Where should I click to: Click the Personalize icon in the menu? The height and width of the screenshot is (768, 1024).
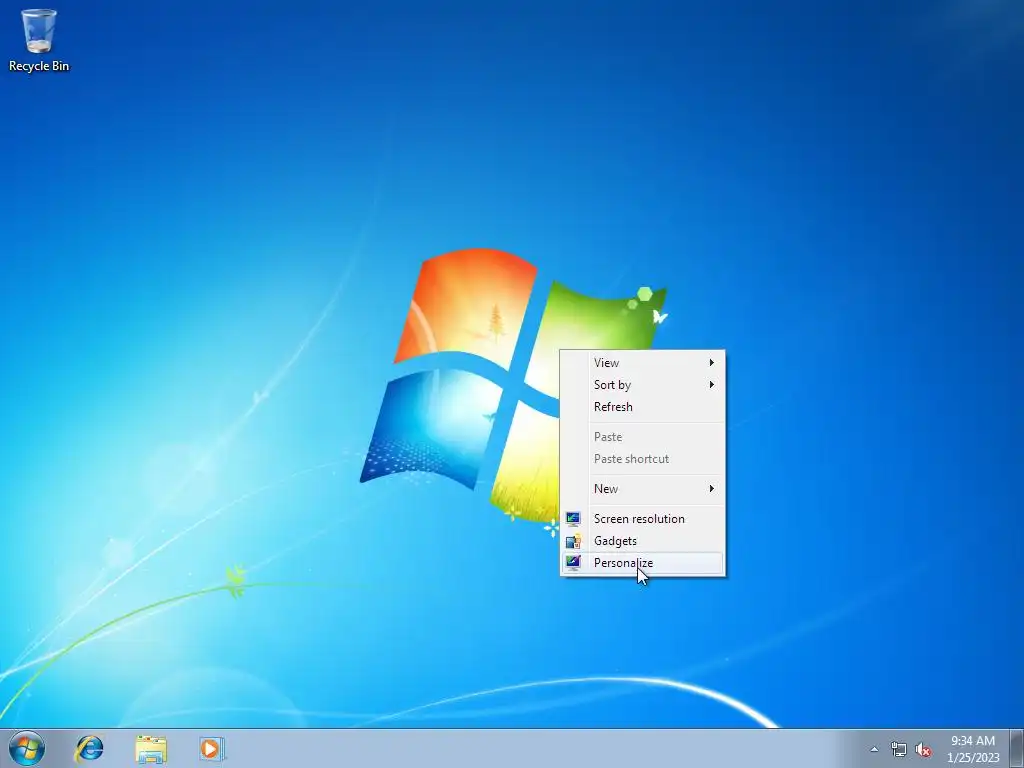573,563
